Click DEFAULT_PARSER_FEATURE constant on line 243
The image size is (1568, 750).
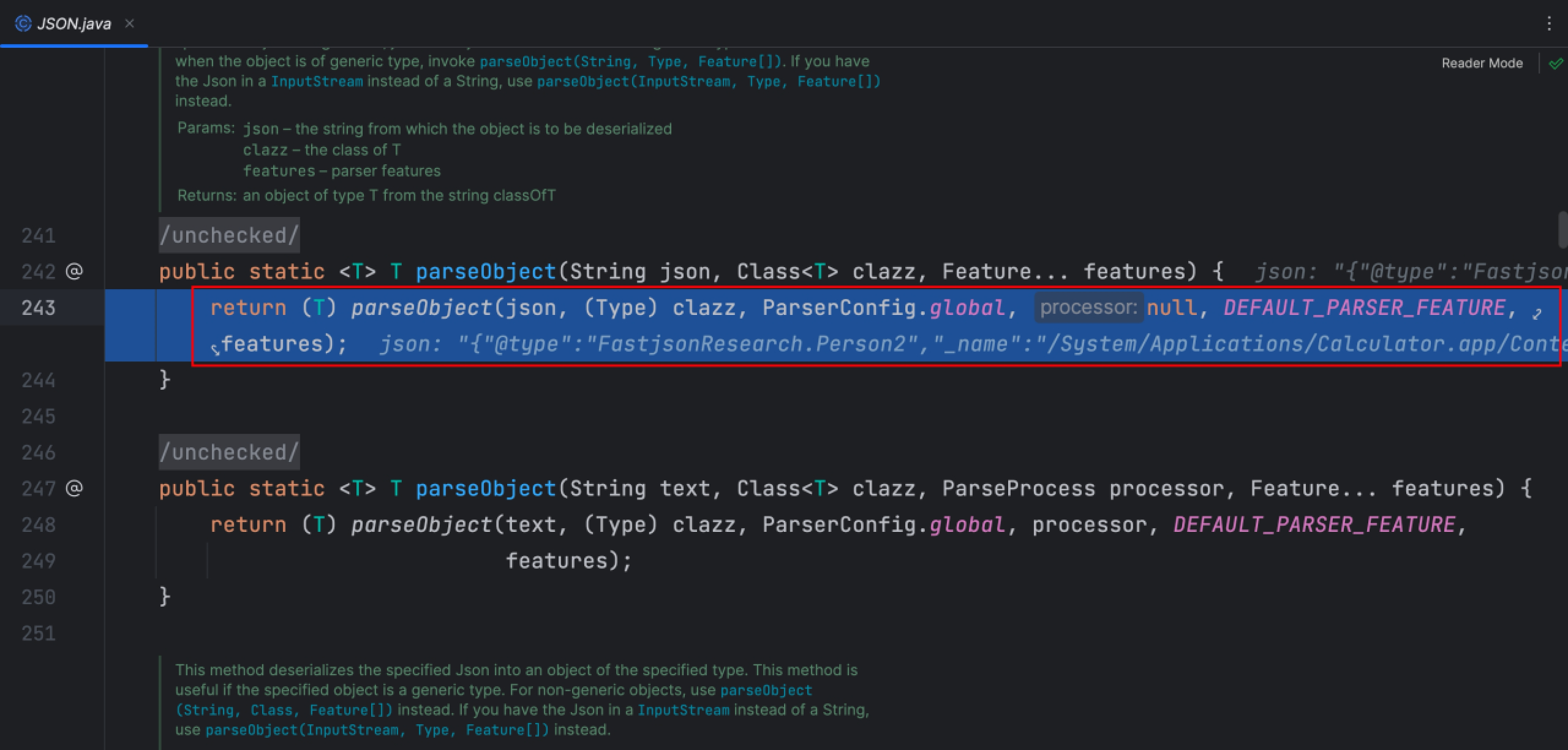[x=1364, y=307]
